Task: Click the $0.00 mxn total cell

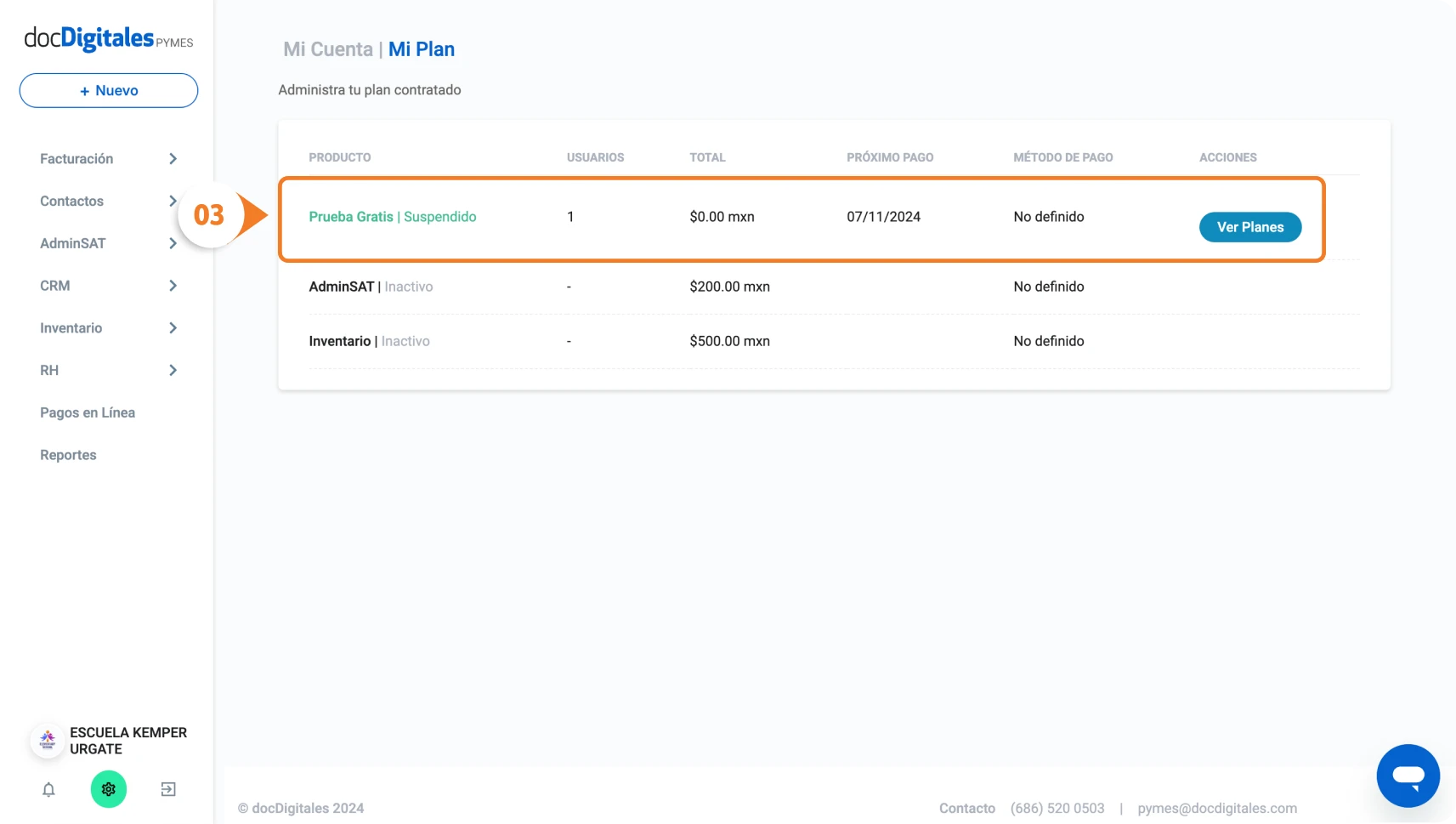Action: point(722,217)
